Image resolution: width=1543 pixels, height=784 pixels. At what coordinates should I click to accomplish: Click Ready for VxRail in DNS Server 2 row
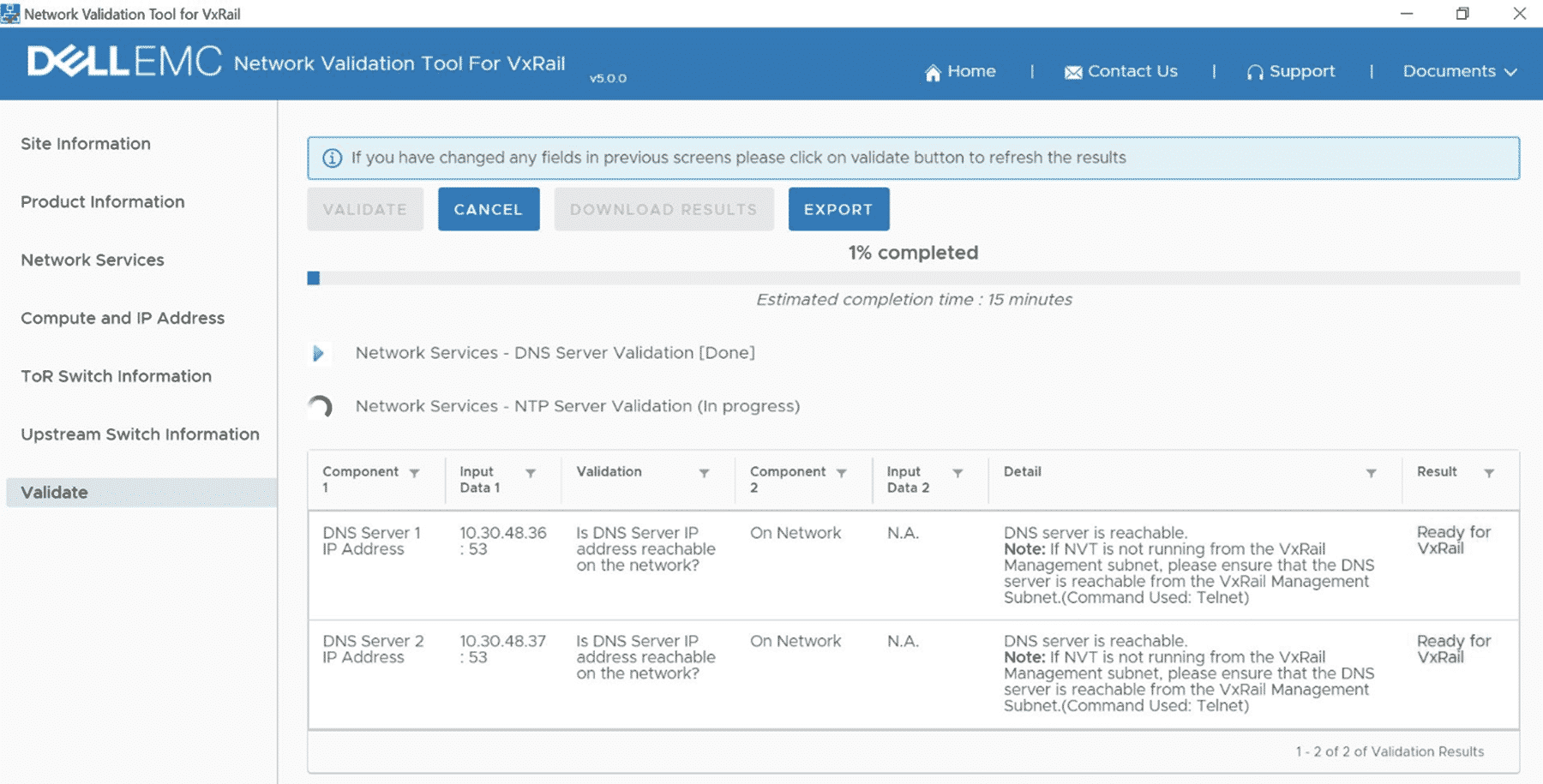pyautogui.click(x=1454, y=649)
